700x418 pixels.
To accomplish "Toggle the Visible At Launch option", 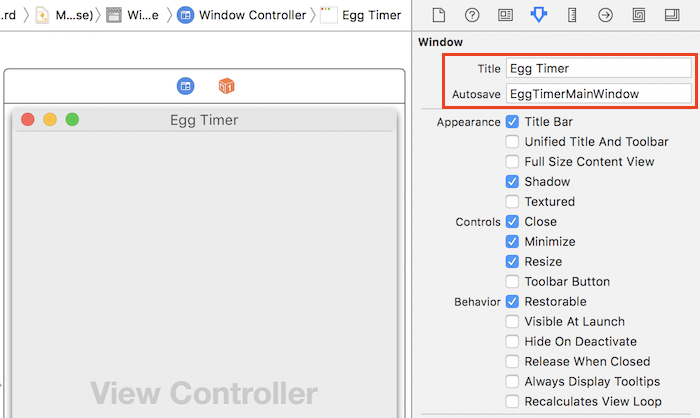I will [513, 322].
